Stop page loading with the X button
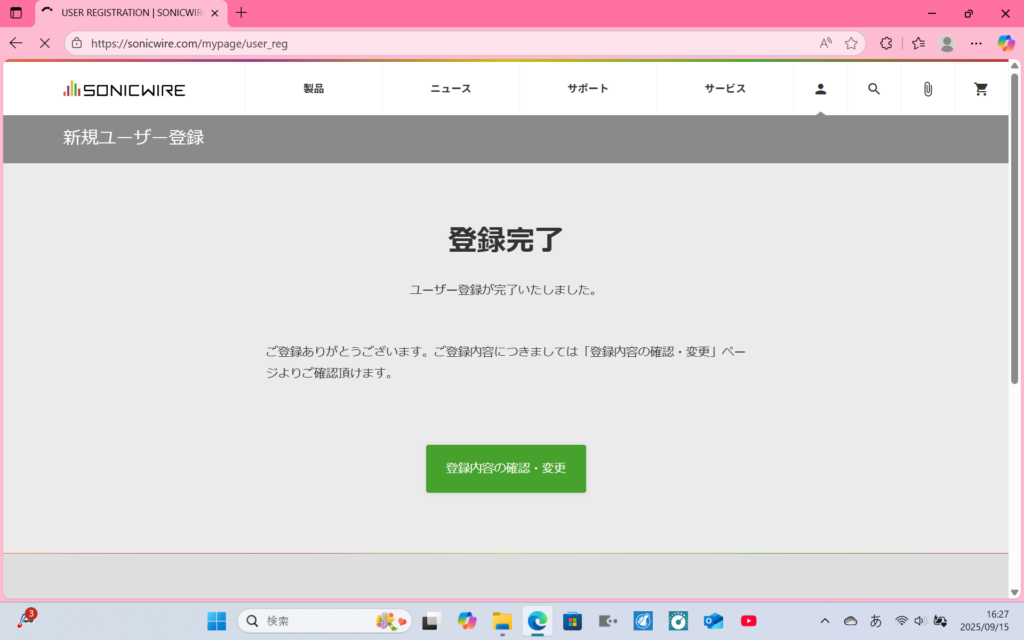1024x640 pixels. 44,43
